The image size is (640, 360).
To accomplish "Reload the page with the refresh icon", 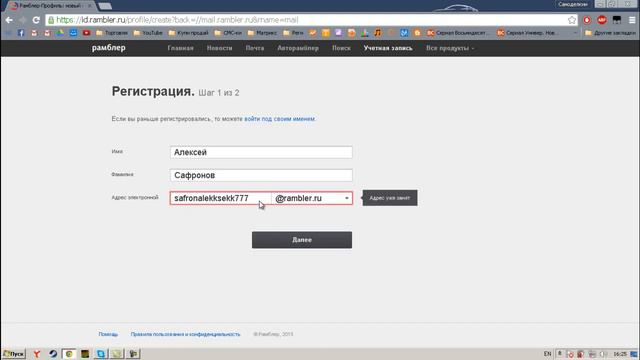I will [x=36, y=20].
